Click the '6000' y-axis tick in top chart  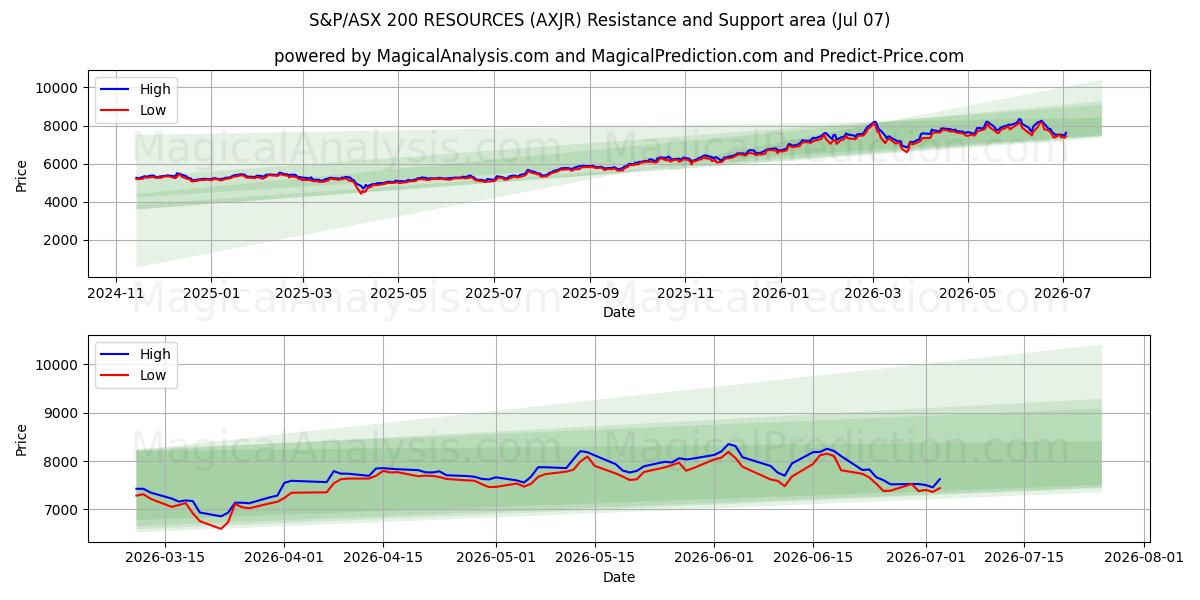pyautogui.click(x=62, y=164)
